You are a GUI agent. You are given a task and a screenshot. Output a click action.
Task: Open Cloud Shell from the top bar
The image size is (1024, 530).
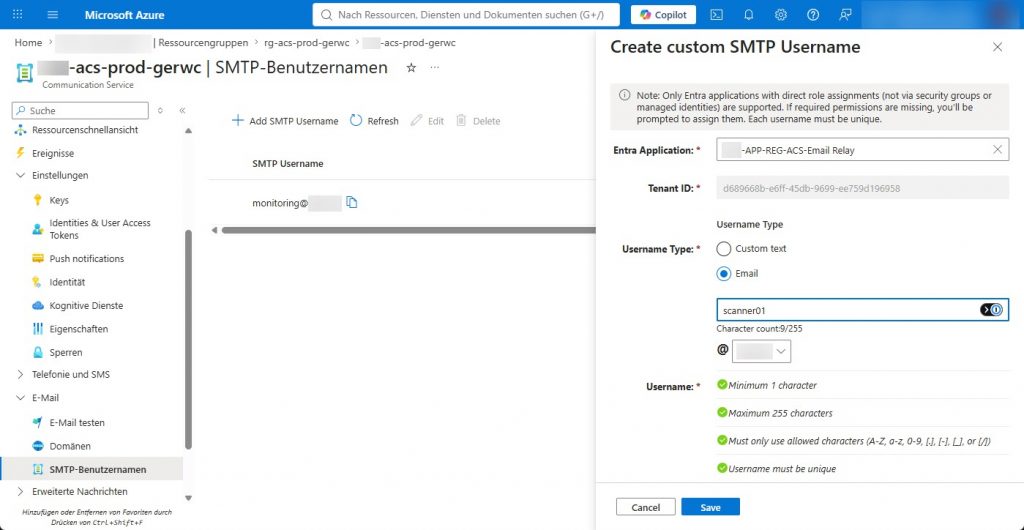click(x=716, y=14)
